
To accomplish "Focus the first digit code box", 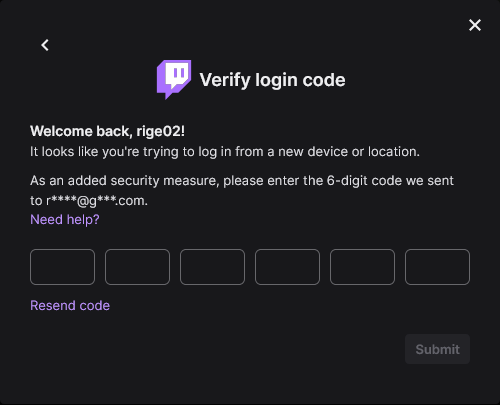I will coord(62,267).
